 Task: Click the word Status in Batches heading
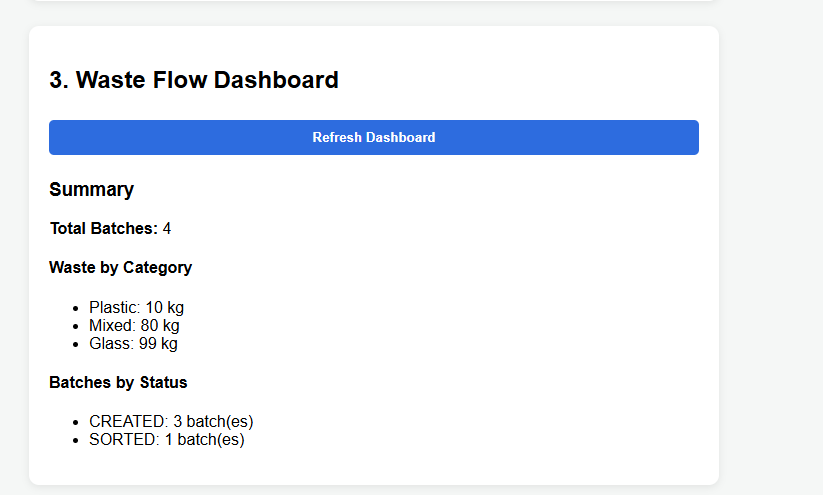coord(163,383)
